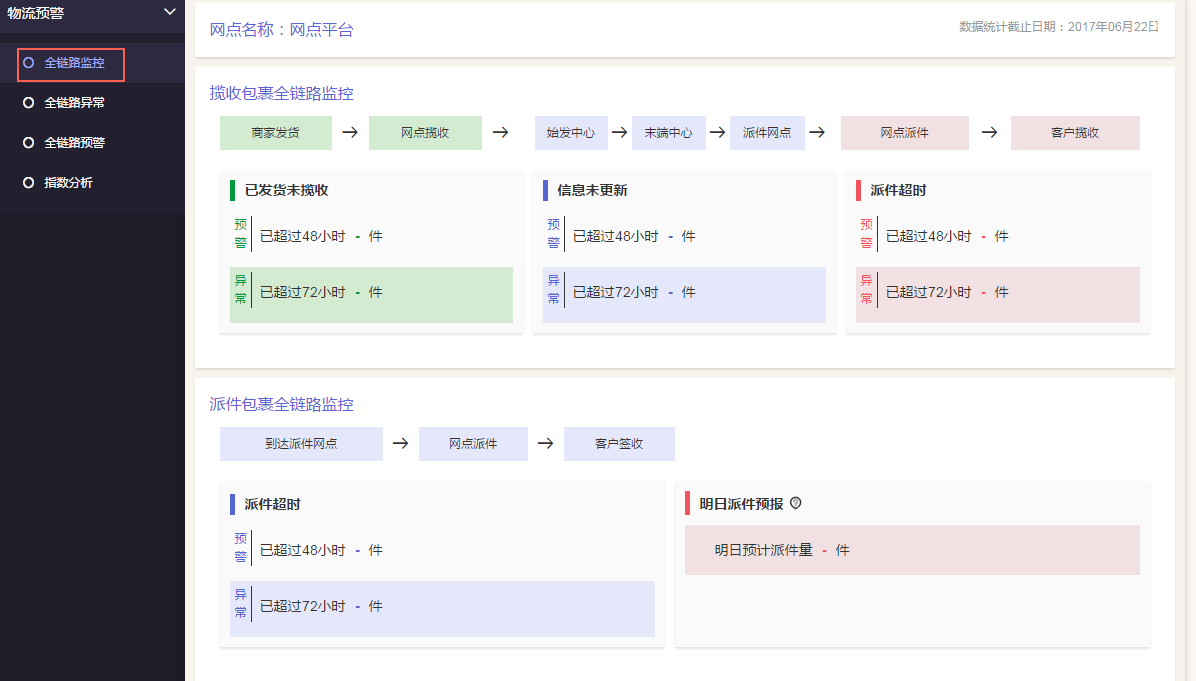Screen dimensions: 1196x681
Task: Select 全链路监控 menu item
Action: 73,63
